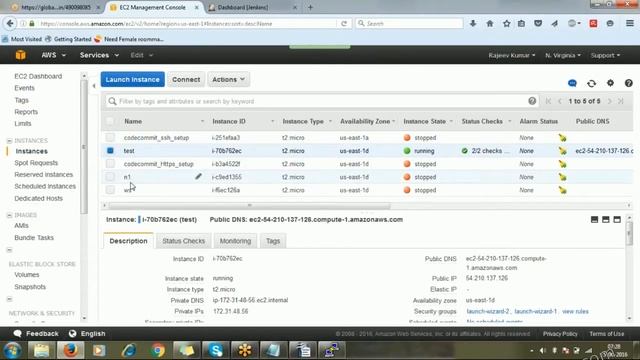Click the Connect button
640x360 pixels.
point(186,79)
